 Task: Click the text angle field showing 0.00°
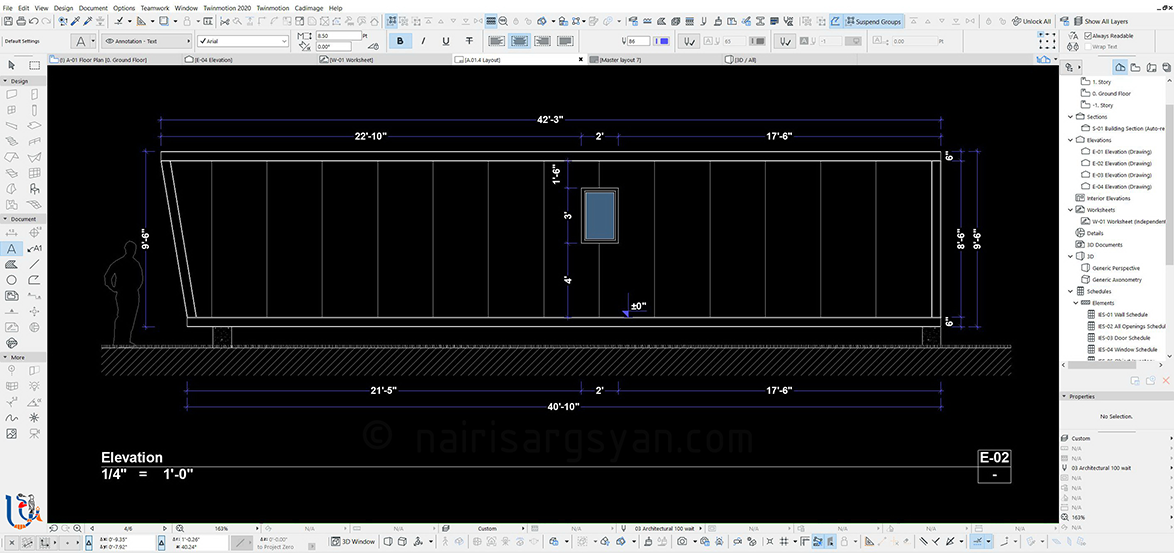(335, 46)
